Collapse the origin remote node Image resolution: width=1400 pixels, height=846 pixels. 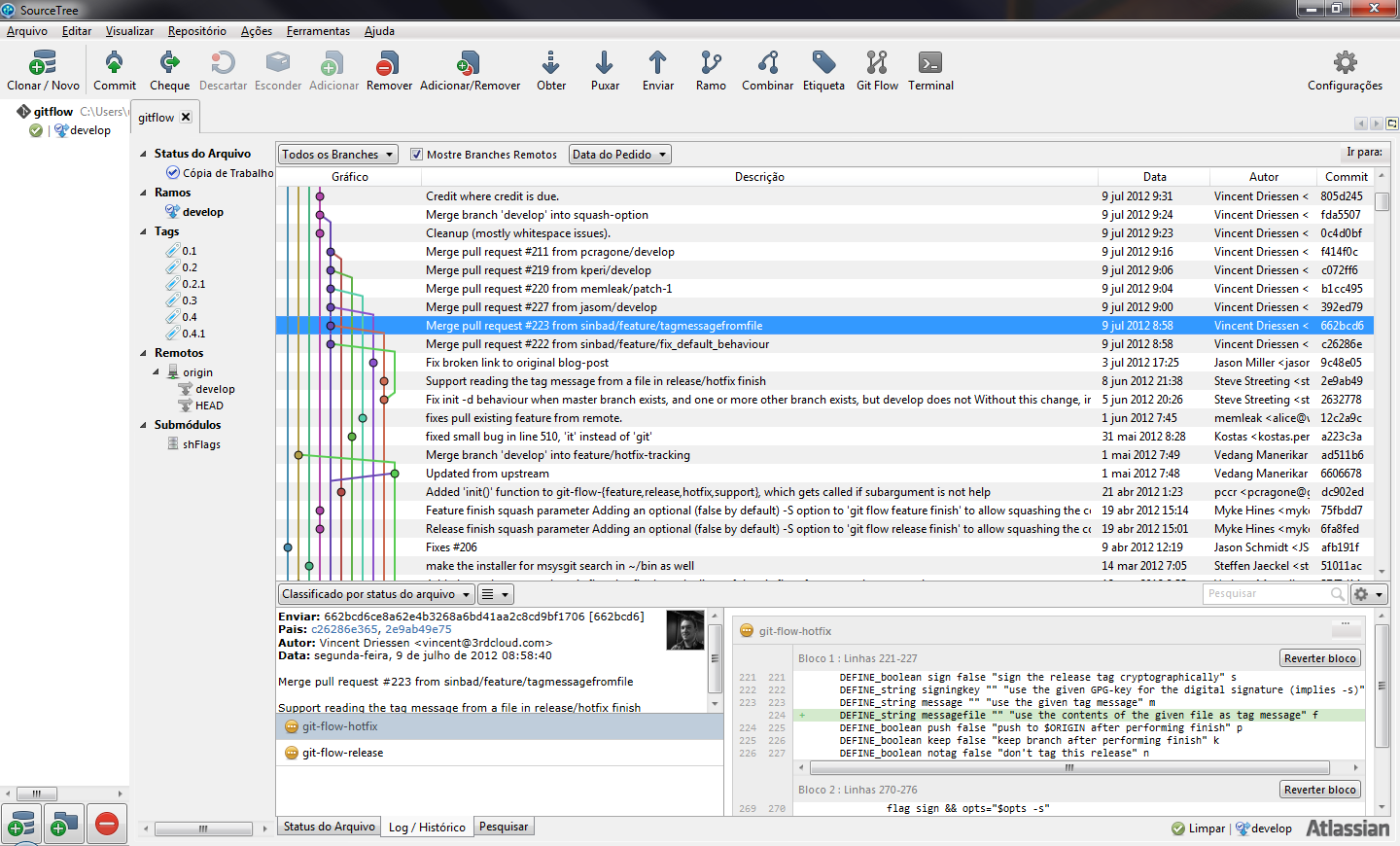click(x=157, y=372)
